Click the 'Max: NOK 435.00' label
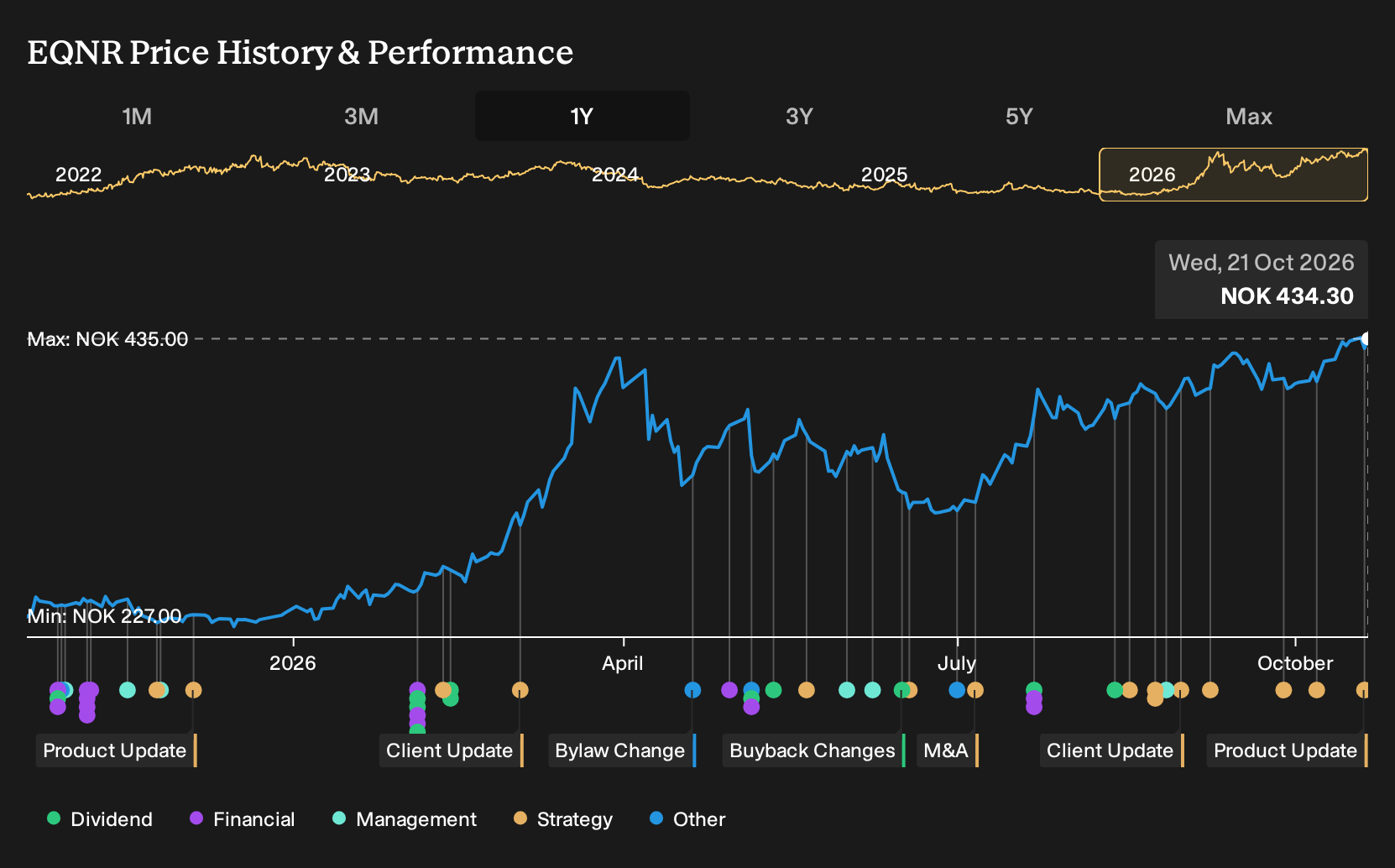Viewport: 1395px width, 868px height. 107,339
